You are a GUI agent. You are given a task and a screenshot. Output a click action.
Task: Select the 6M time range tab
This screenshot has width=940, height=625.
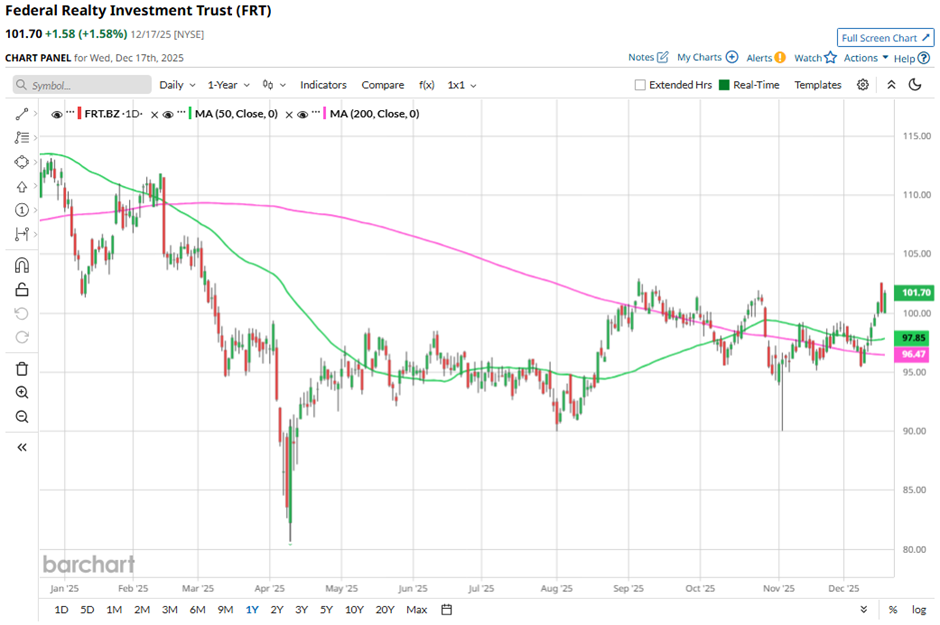(196, 609)
